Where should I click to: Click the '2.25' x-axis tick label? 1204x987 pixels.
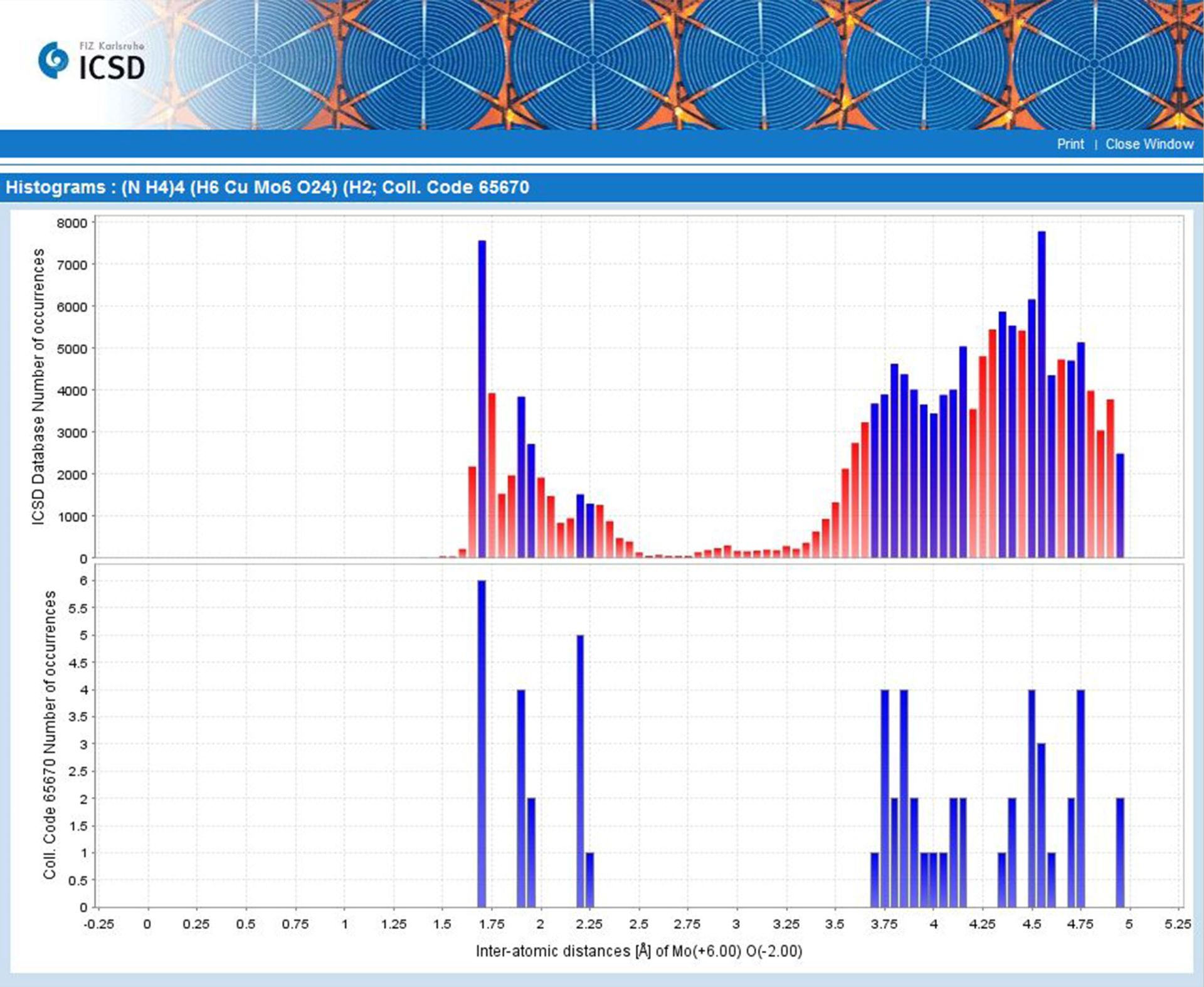pyautogui.click(x=589, y=924)
